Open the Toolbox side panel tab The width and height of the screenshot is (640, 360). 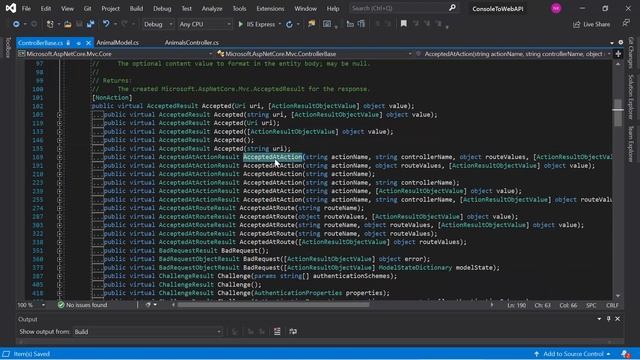pos(8,47)
